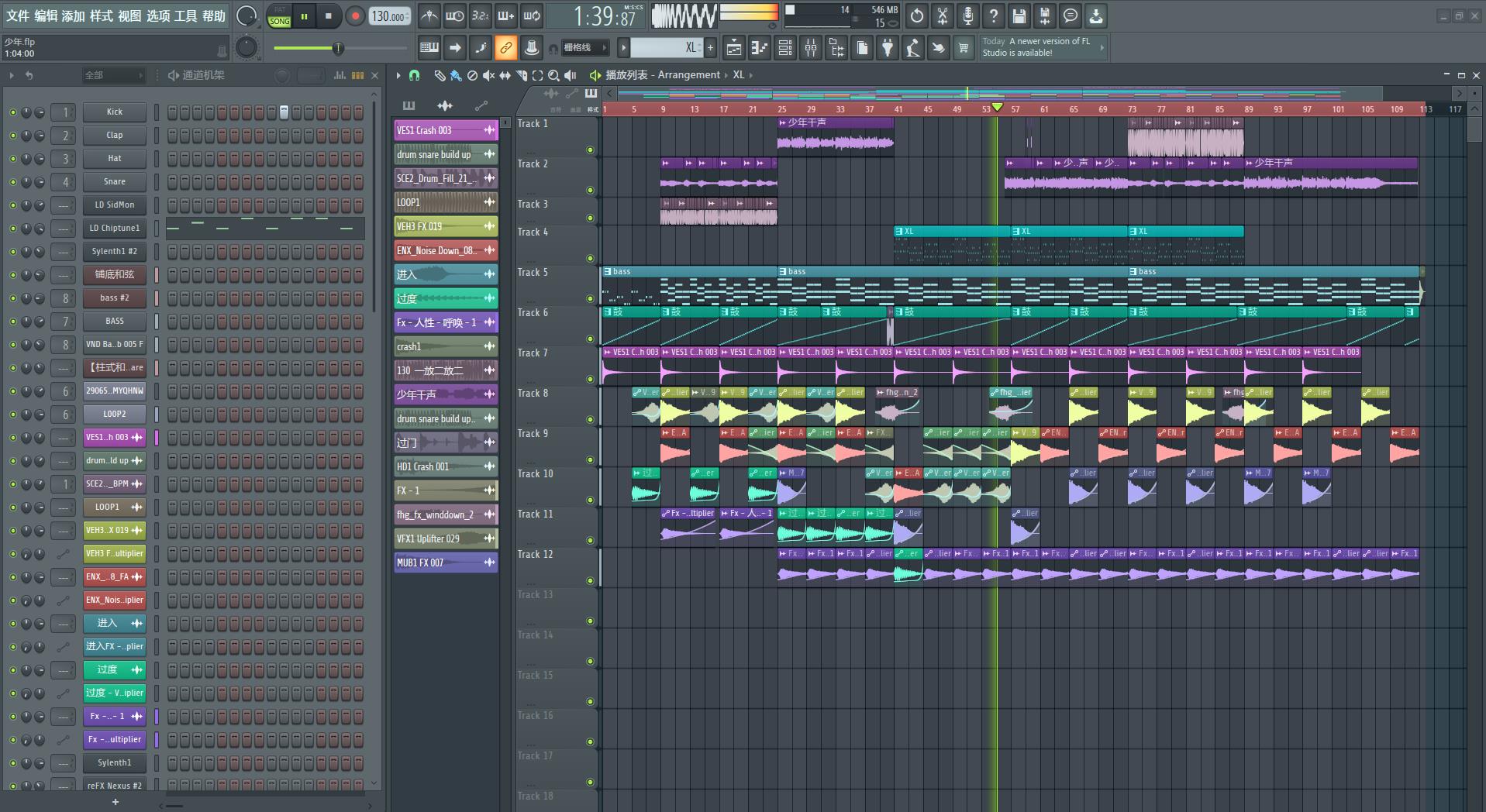This screenshot has width=1486, height=812.
Task: Open the content library shopping cart
Action: coord(964,48)
